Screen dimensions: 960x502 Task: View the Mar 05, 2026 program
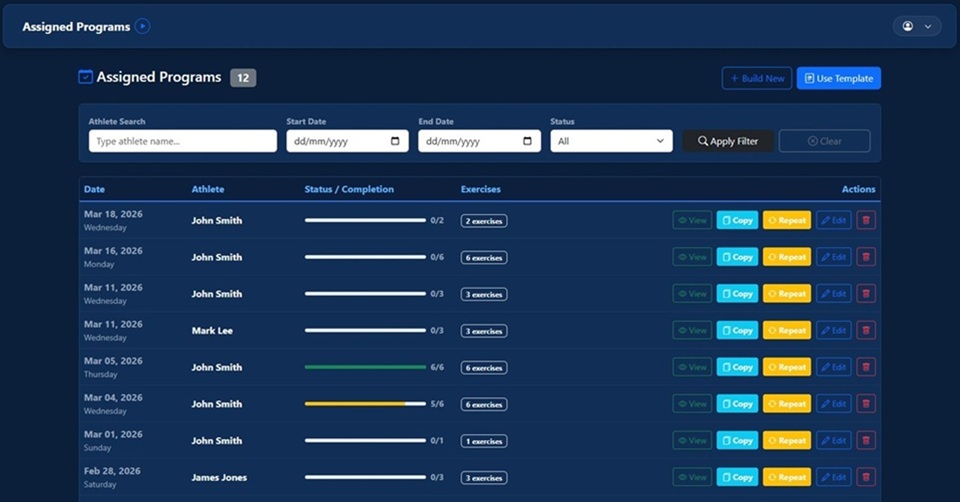[x=692, y=367]
